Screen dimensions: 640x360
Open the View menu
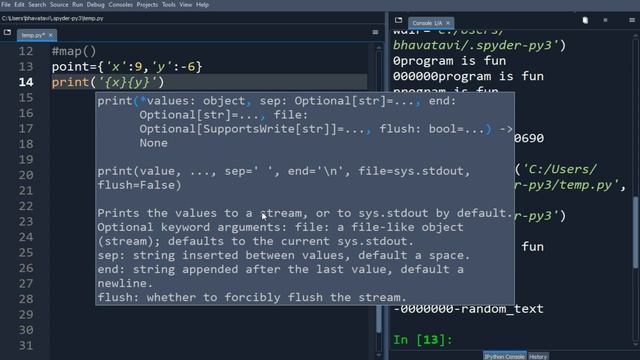[186, 5]
